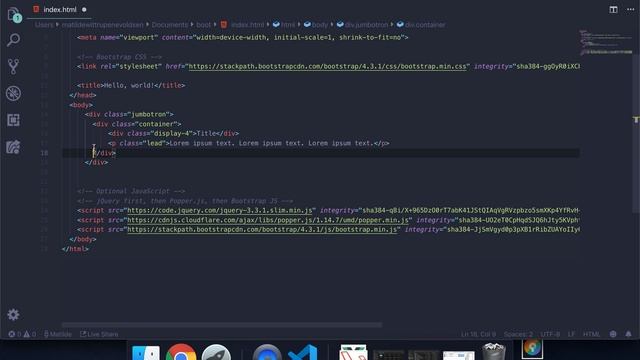640x360 pixels.
Task: Click the Users breadcrumb segment
Action: tap(44, 25)
